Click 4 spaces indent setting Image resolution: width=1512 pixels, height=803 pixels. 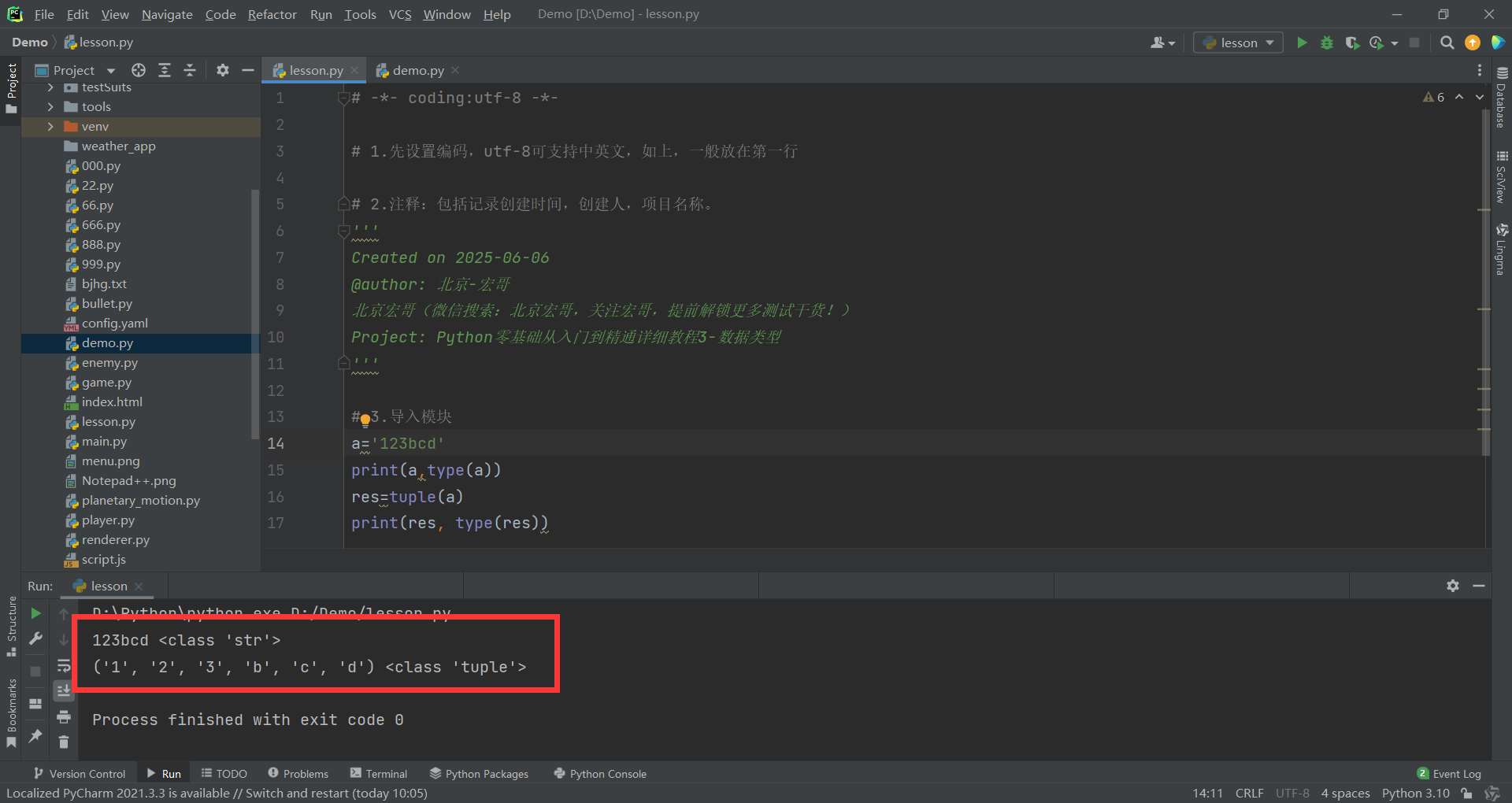click(1345, 793)
